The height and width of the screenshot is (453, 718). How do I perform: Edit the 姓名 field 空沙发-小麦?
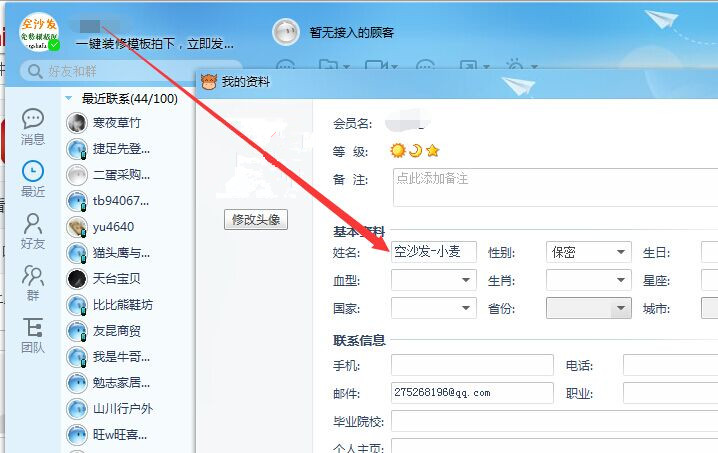(434, 252)
